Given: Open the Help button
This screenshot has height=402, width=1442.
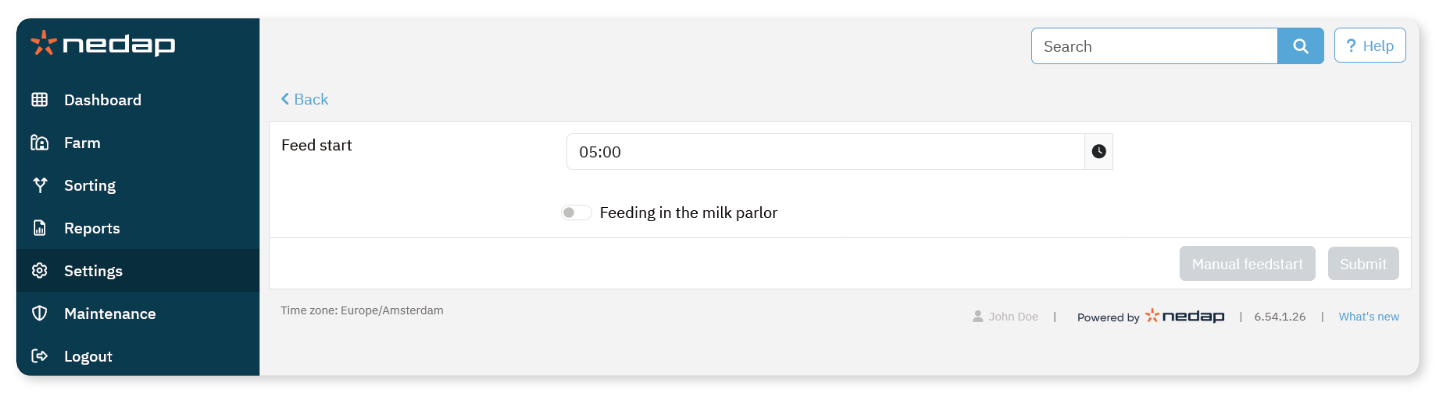Looking at the screenshot, I should (1369, 46).
